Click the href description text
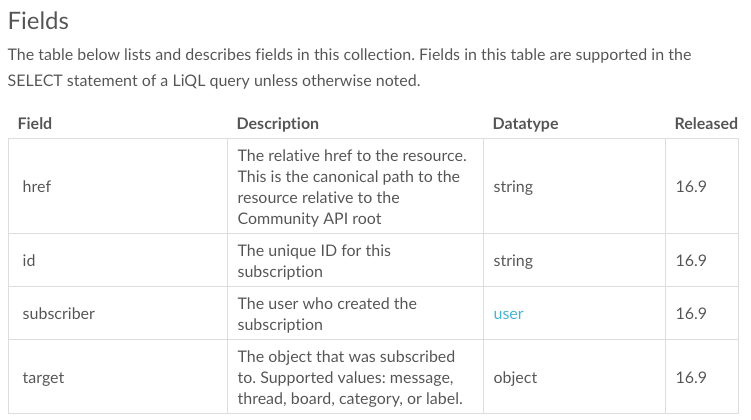 pyautogui.click(x=352, y=187)
